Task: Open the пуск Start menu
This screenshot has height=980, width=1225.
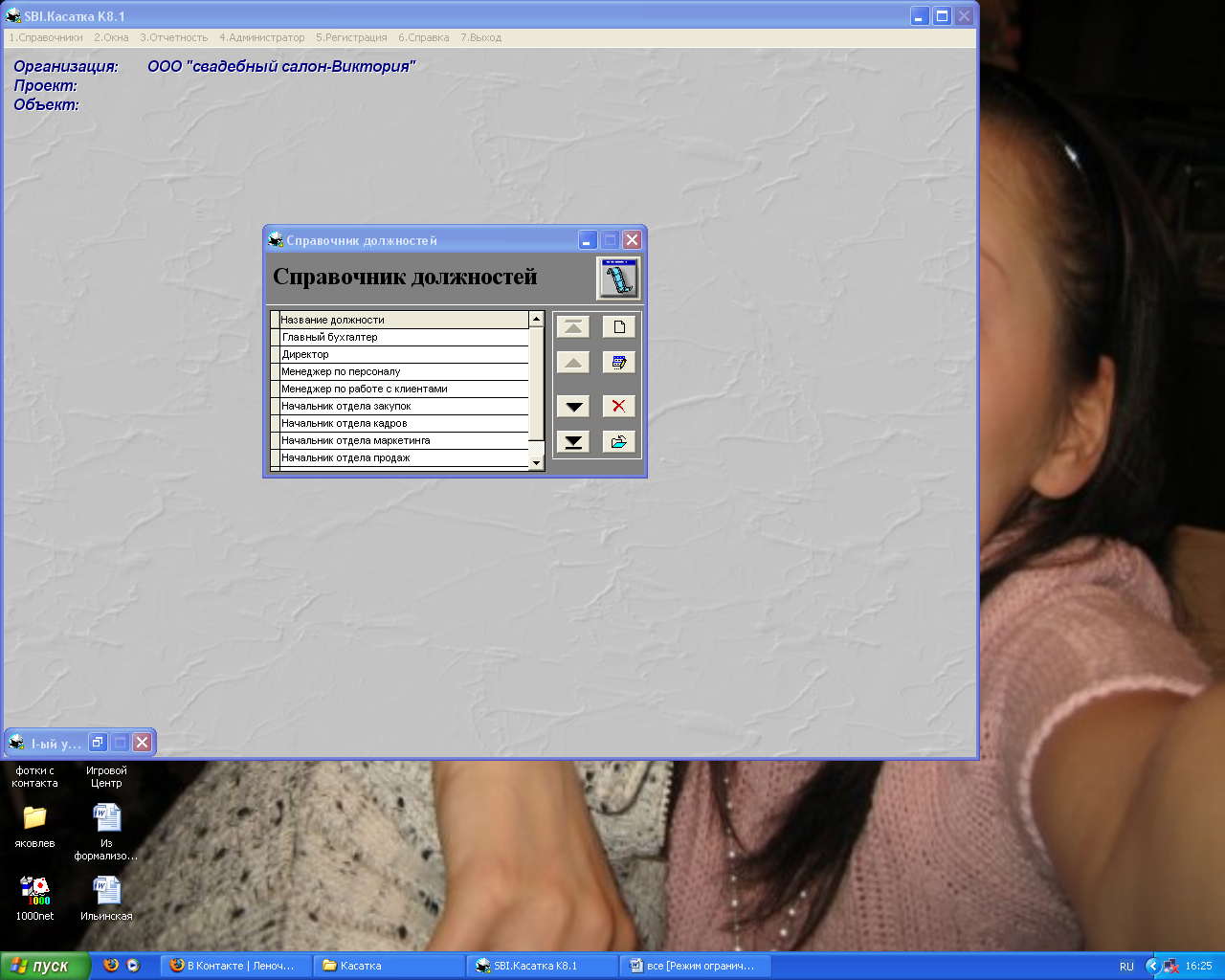Action: 46,966
